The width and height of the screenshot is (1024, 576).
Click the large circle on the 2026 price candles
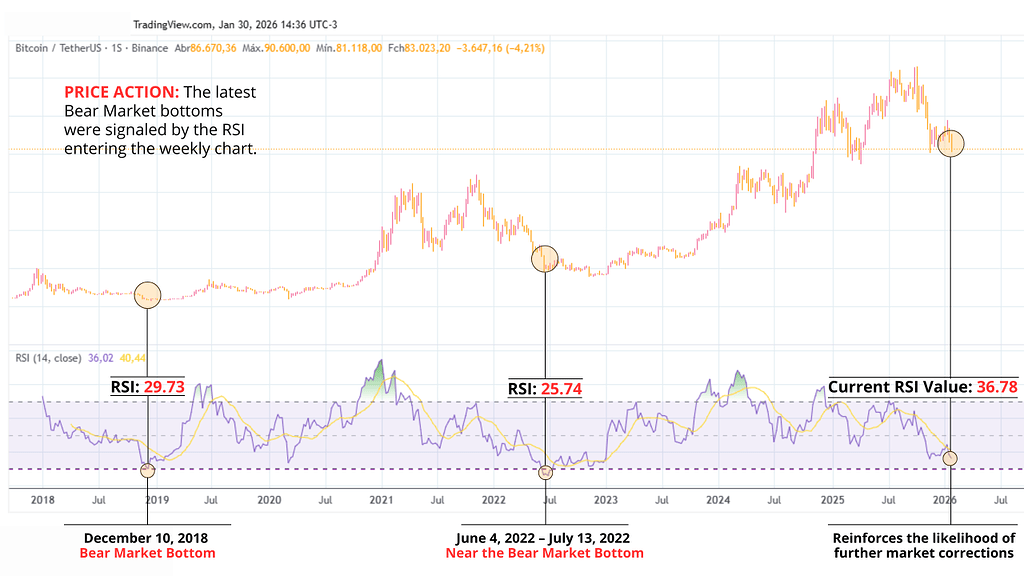[x=950, y=143]
